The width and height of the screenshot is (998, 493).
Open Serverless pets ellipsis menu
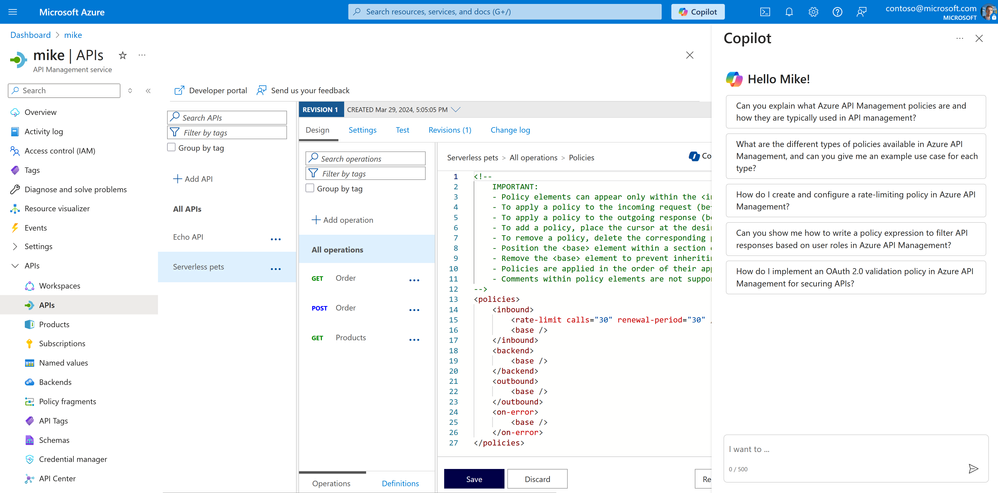coord(276,269)
